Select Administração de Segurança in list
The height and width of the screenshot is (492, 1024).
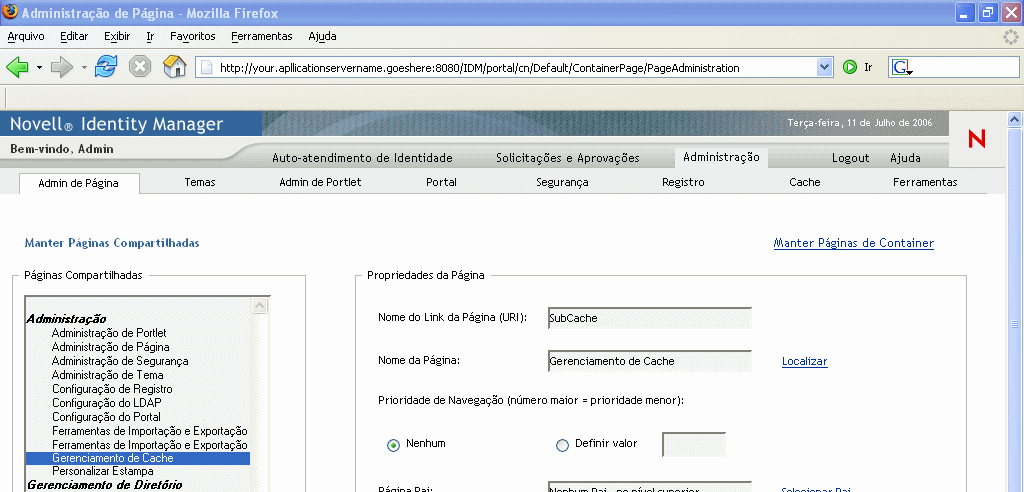pyautogui.click(x=120, y=361)
